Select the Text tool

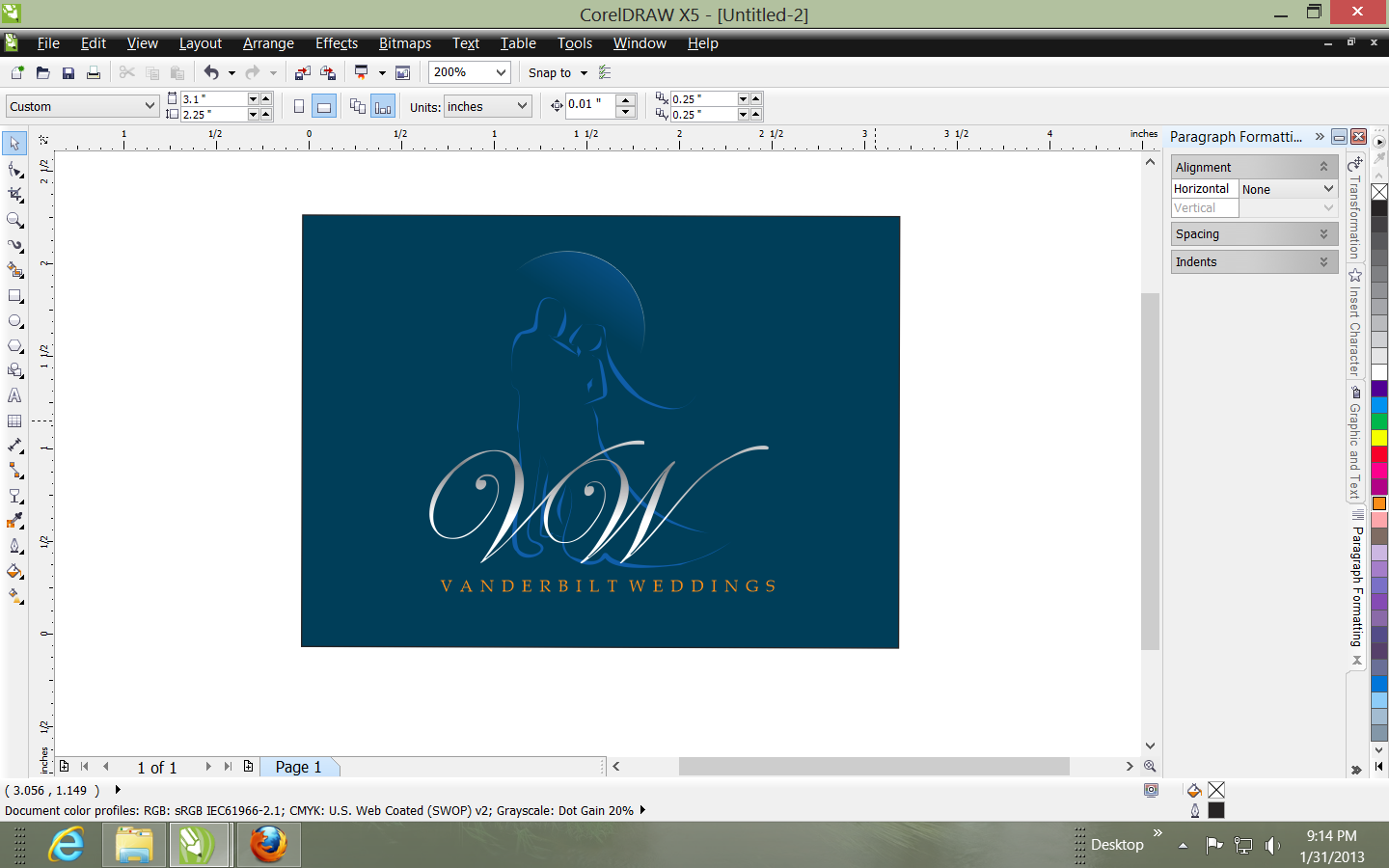click(14, 395)
